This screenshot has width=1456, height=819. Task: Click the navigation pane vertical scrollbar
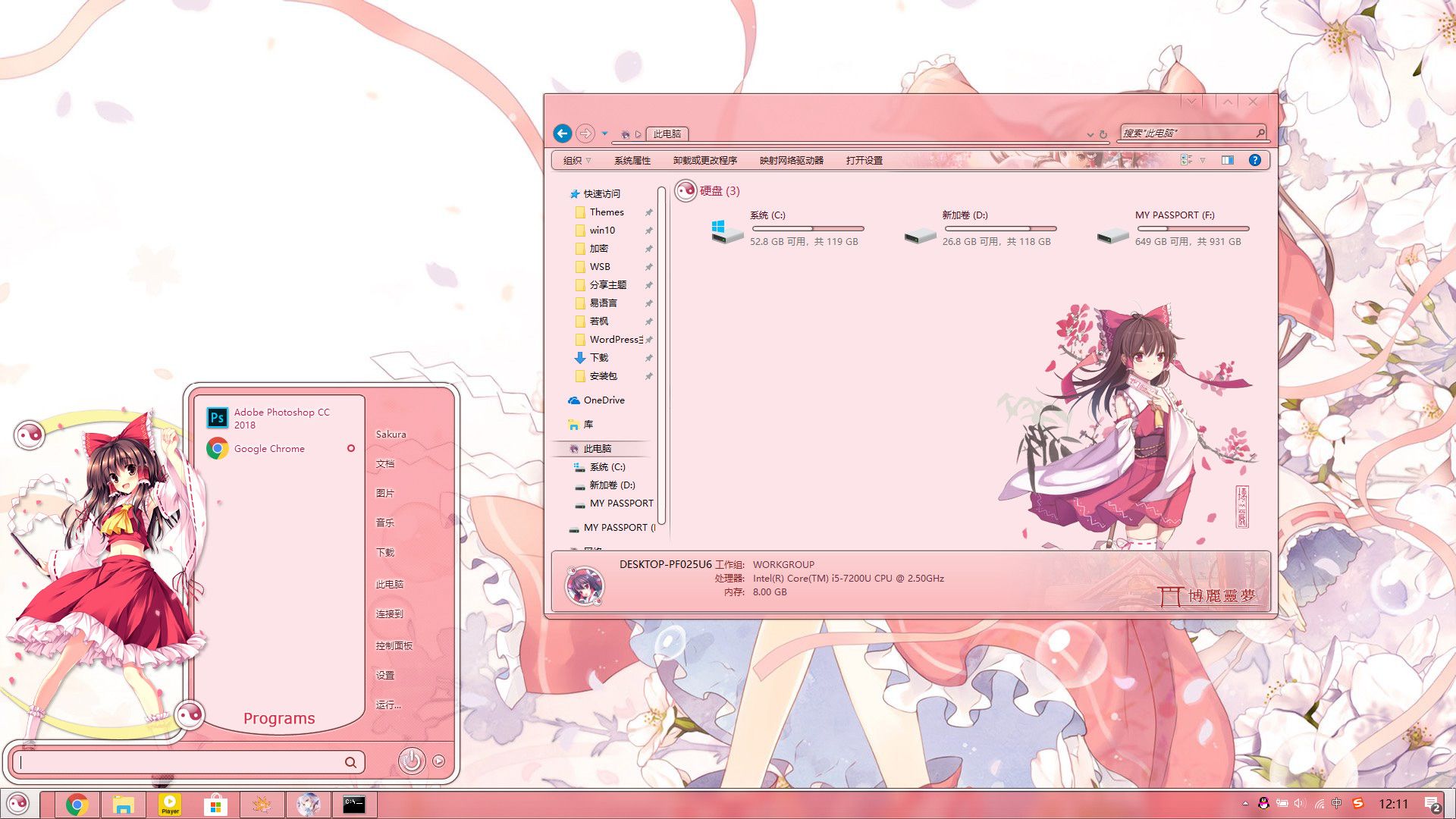(662, 356)
